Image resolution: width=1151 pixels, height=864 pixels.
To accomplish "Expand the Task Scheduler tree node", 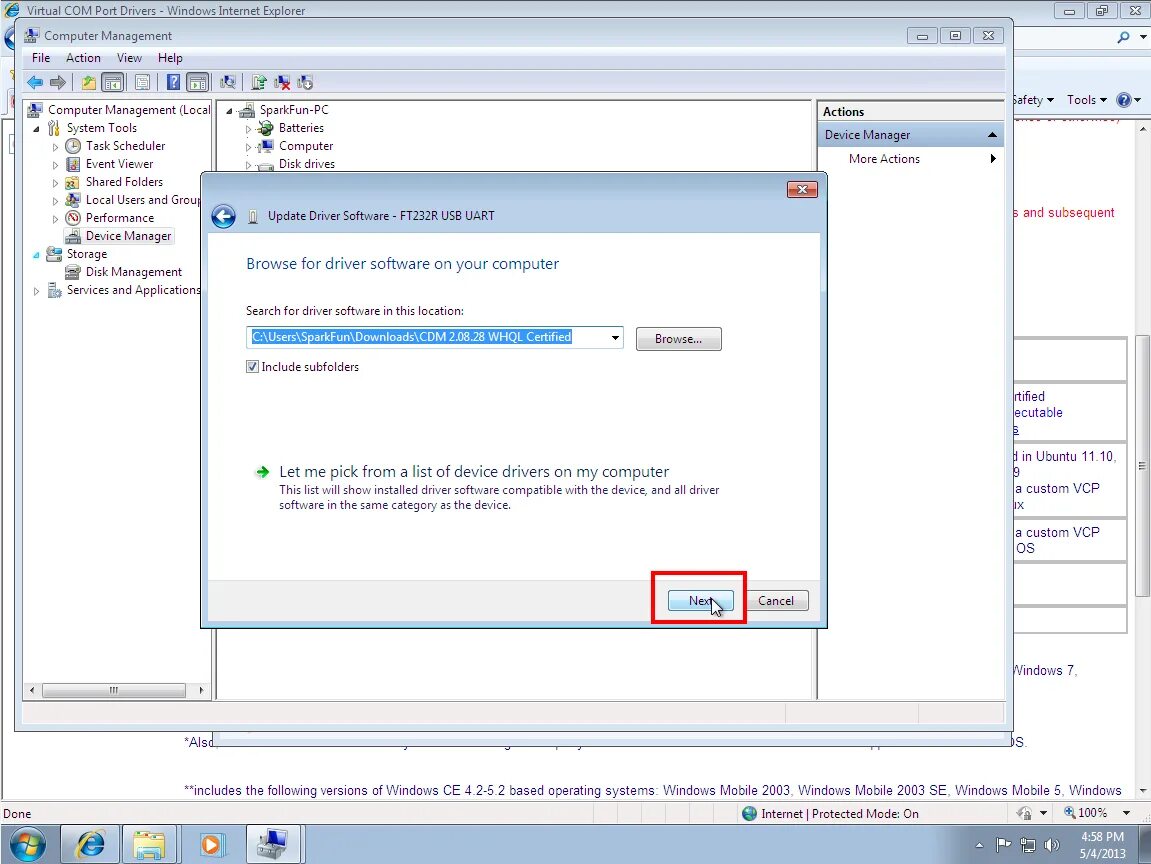I will [x=55, y=147].
